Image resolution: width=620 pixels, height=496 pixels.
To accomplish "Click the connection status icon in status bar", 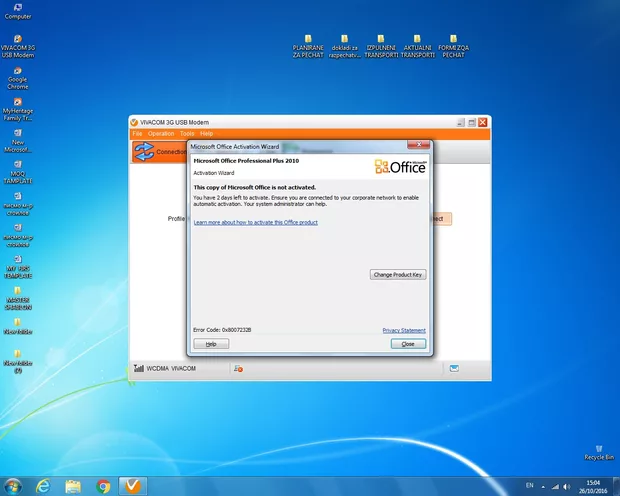I will (238, 369).
